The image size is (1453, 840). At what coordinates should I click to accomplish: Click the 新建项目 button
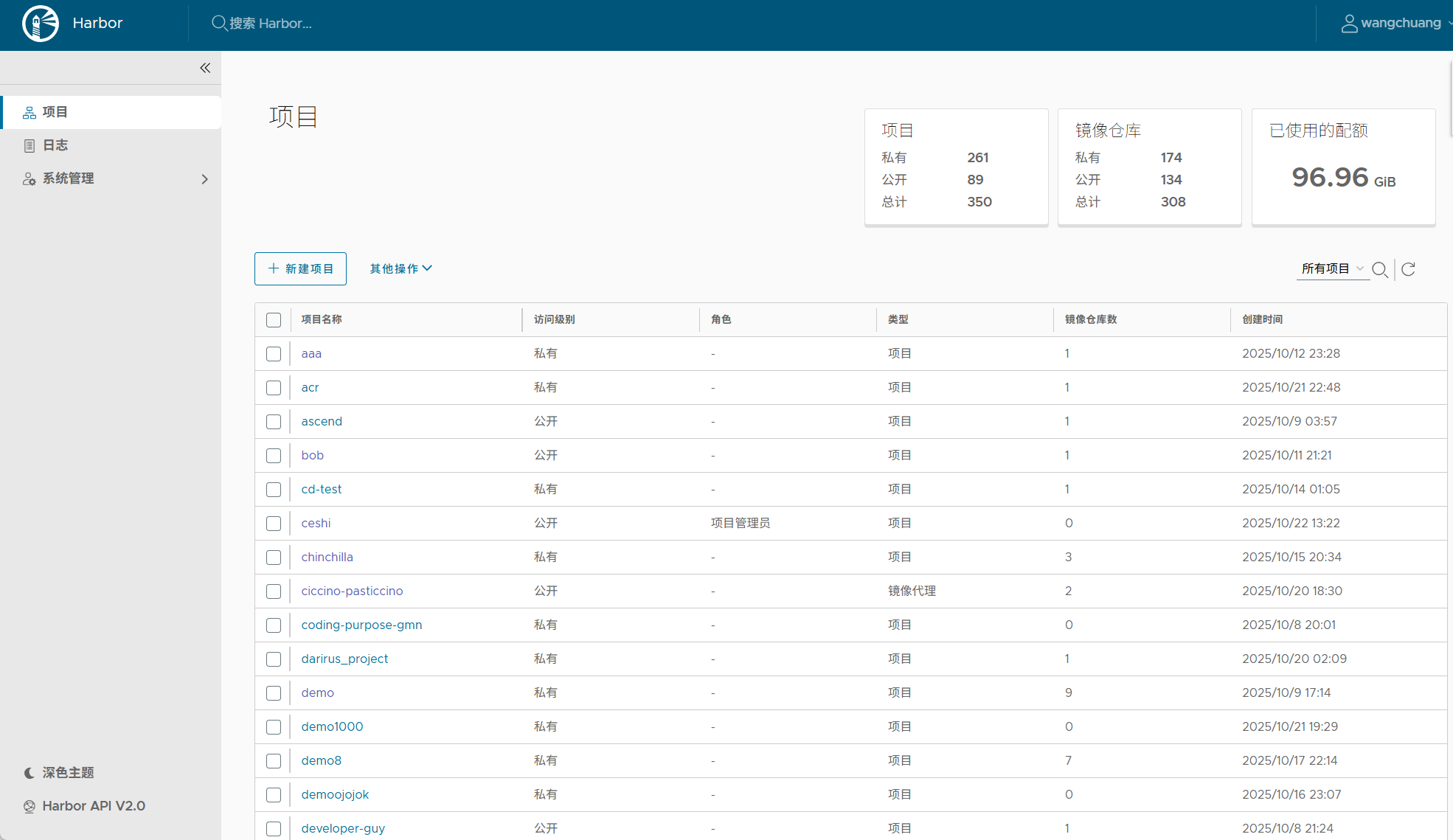click(x=300, y=268)
